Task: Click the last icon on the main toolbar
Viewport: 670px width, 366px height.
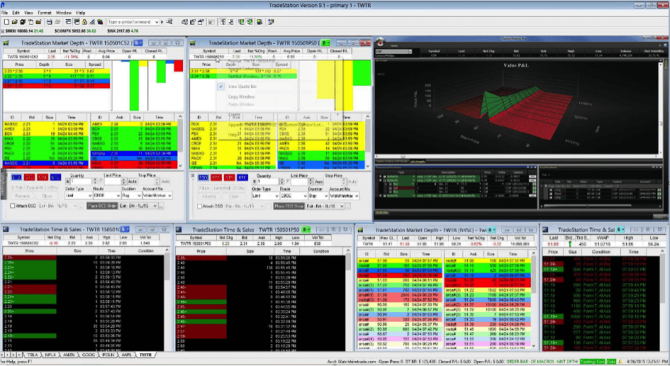Action: (271, 22)
